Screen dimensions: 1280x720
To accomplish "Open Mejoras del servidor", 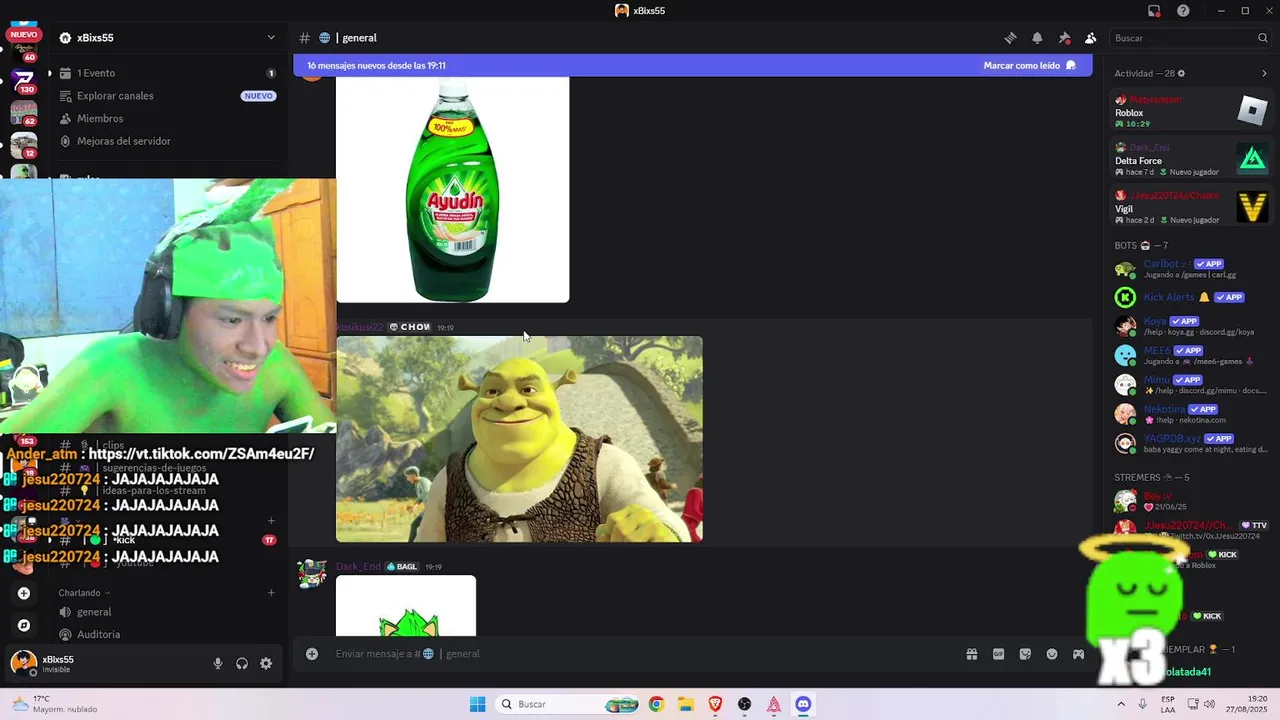I will [167, 141].
